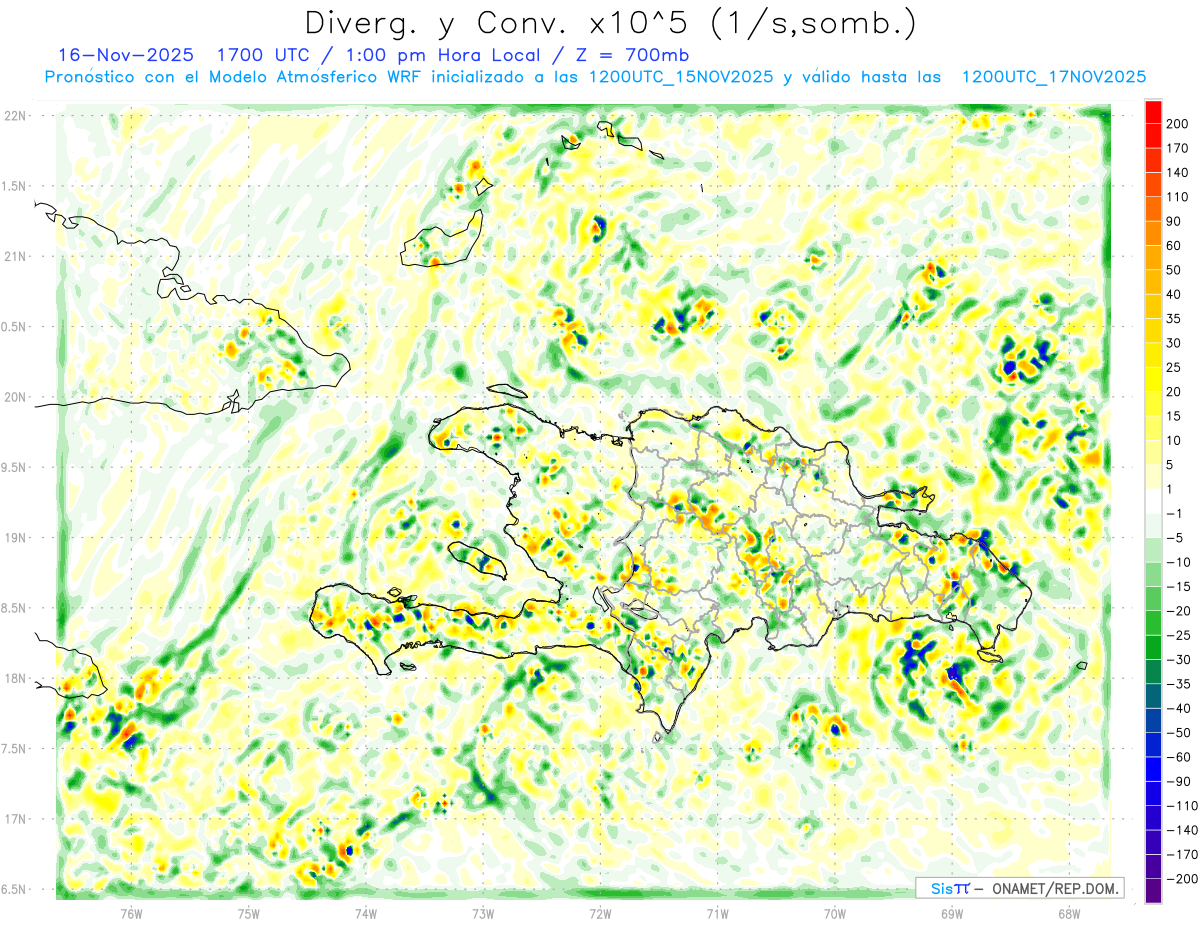Select the white swatch between 1 and -1

pos(1153,502)
